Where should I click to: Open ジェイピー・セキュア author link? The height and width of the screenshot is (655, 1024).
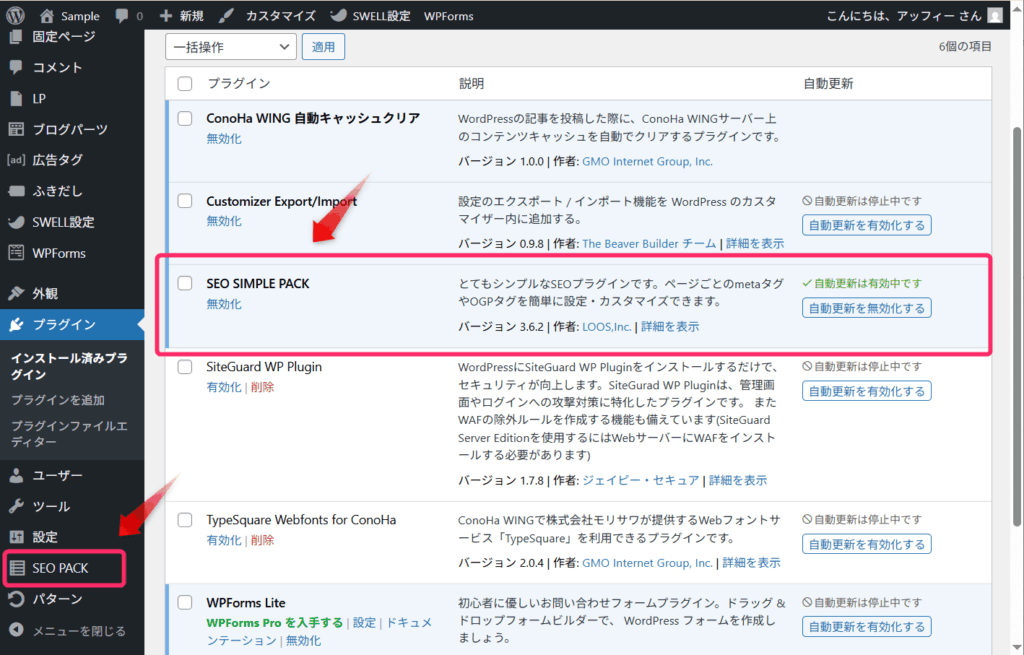tap(641, 480)
